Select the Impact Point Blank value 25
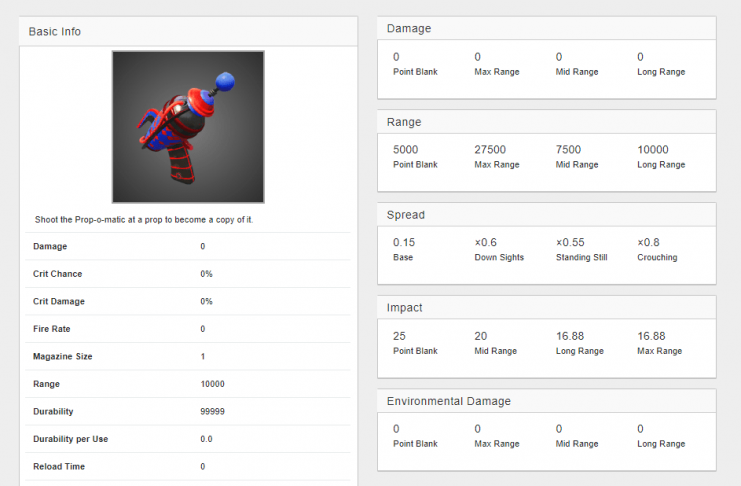 click(399, 336)
